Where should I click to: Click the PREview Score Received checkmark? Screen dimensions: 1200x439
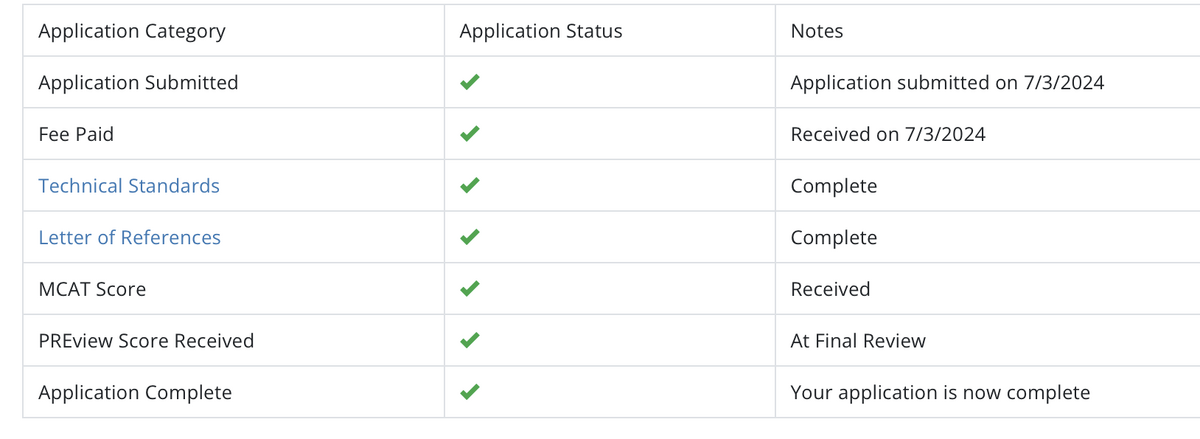(469, 341)
